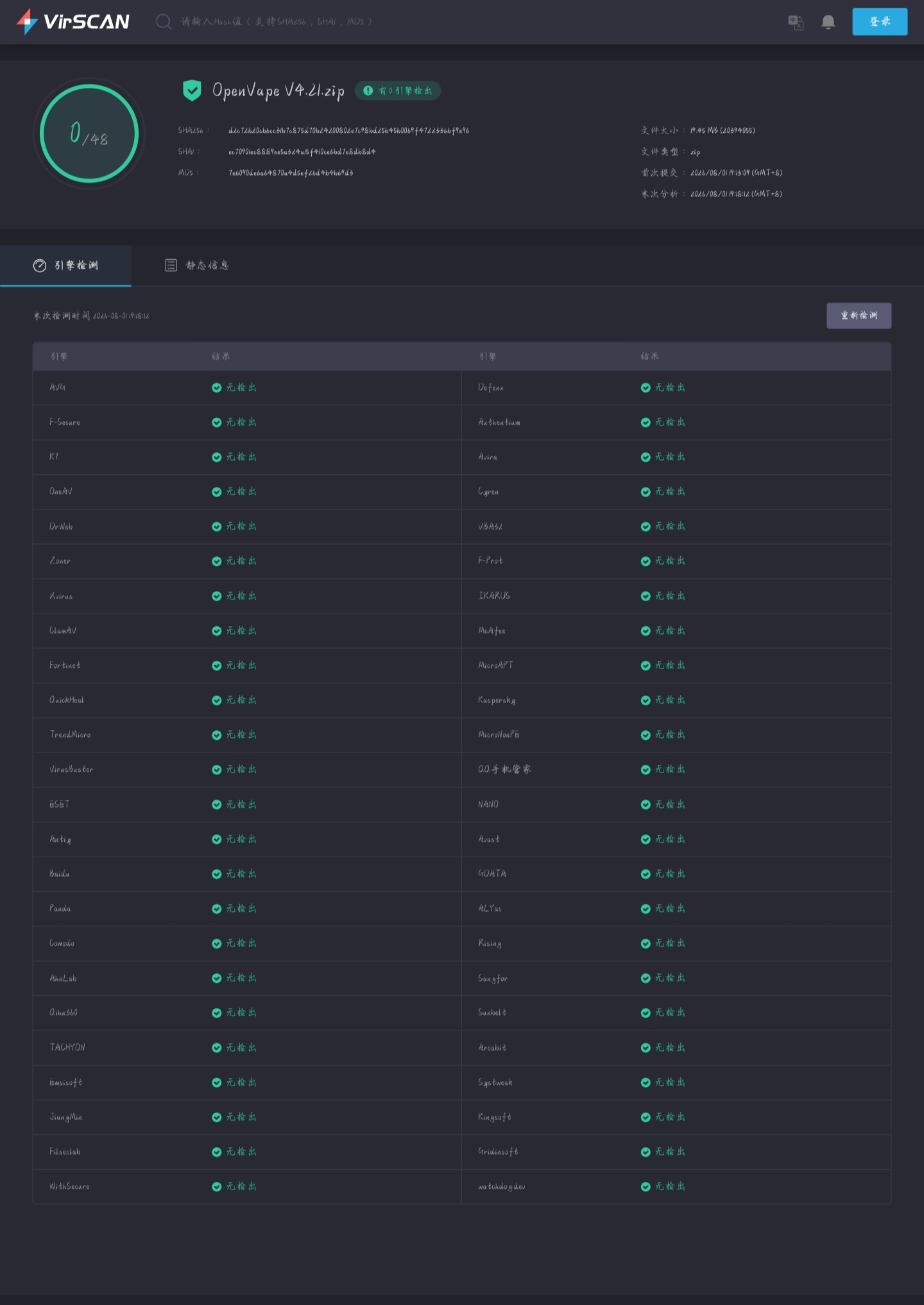Click the Authentium engine name

click(499, 422)
